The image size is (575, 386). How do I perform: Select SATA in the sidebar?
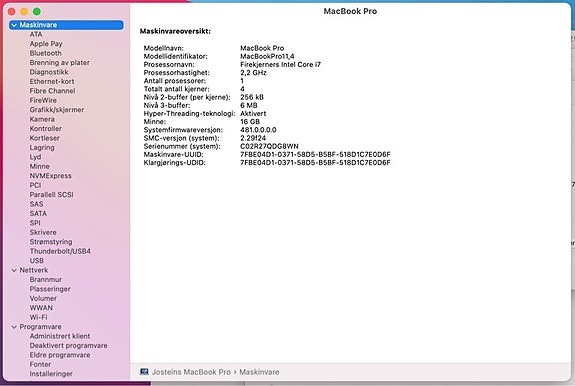(x=38, y=214)
